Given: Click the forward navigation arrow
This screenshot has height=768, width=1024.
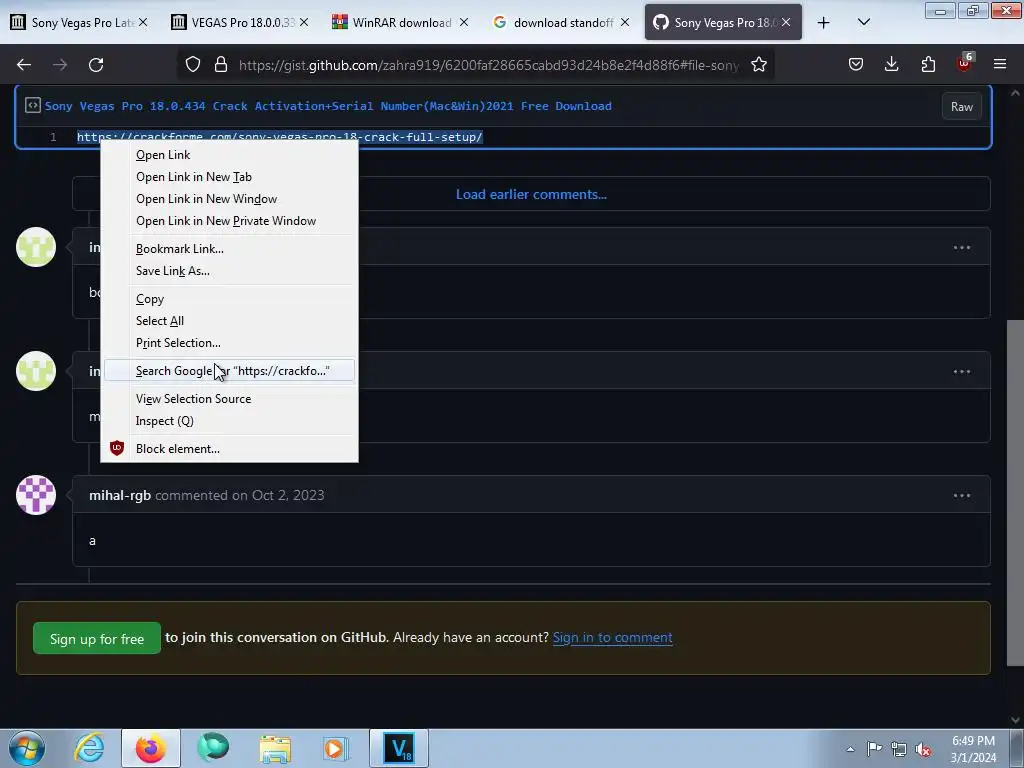Looking at the screenshot, I should click(60, 65).
